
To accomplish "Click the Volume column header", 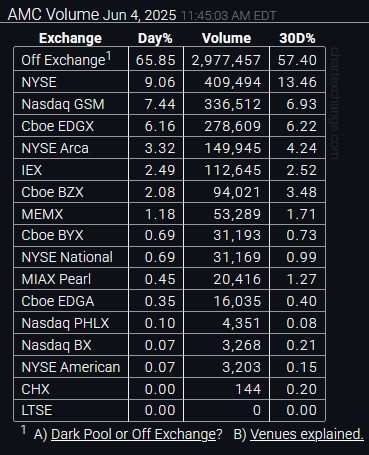I will [226, 38].
